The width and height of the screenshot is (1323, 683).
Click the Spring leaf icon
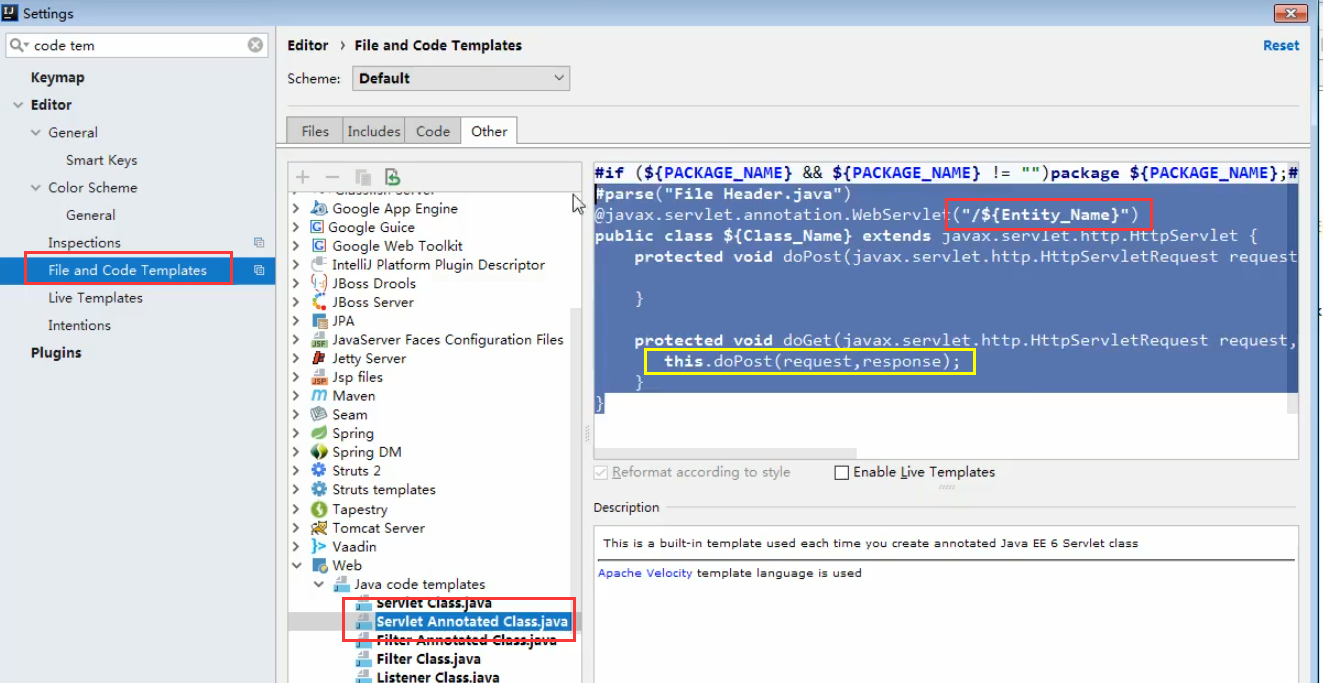319,433
